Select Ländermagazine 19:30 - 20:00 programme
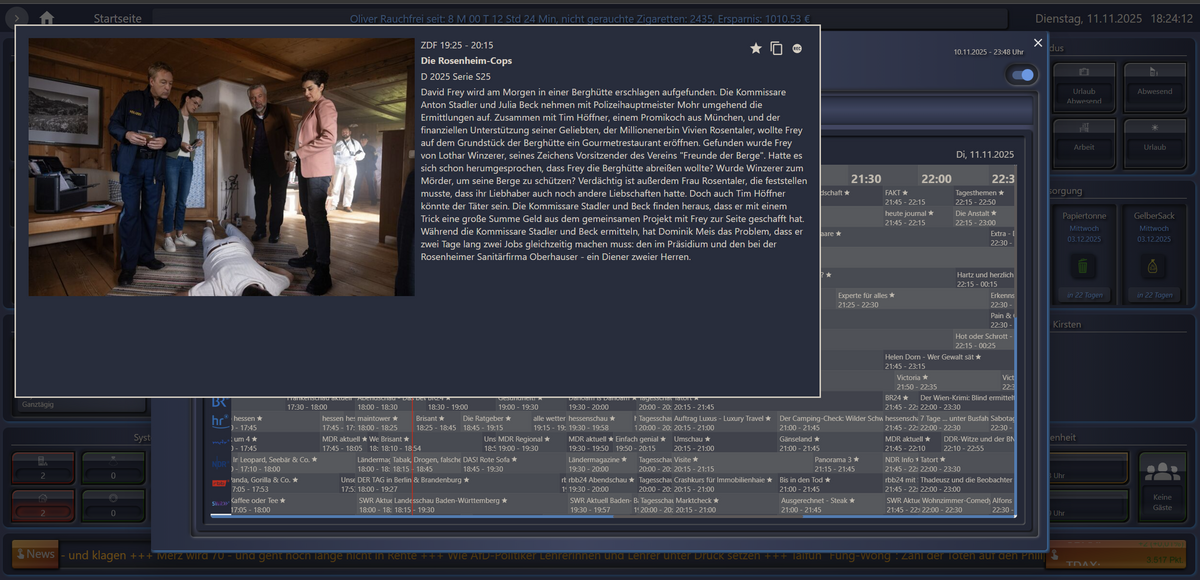This screenshot has height=580, width=1200. click(x=602, y=464)
